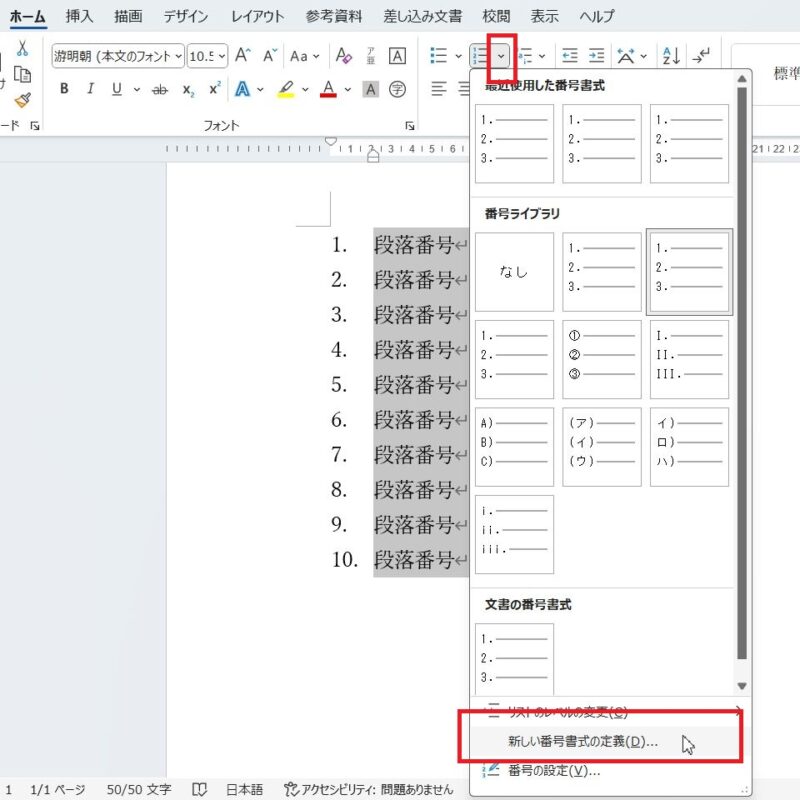Apply subscript formatting
Viewport: 800px width, 800px height.
pos(188,90)
